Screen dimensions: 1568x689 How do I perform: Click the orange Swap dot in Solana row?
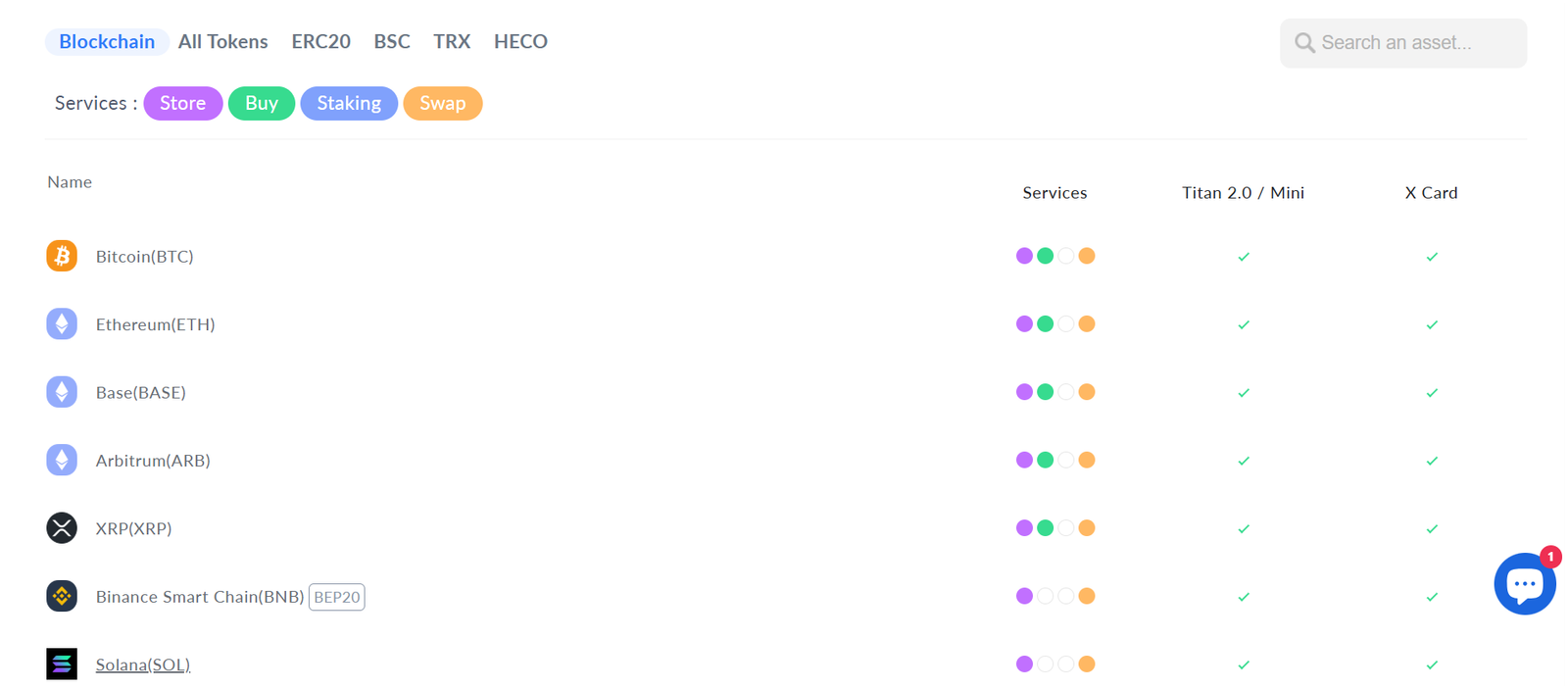(x=1087, y=664)
